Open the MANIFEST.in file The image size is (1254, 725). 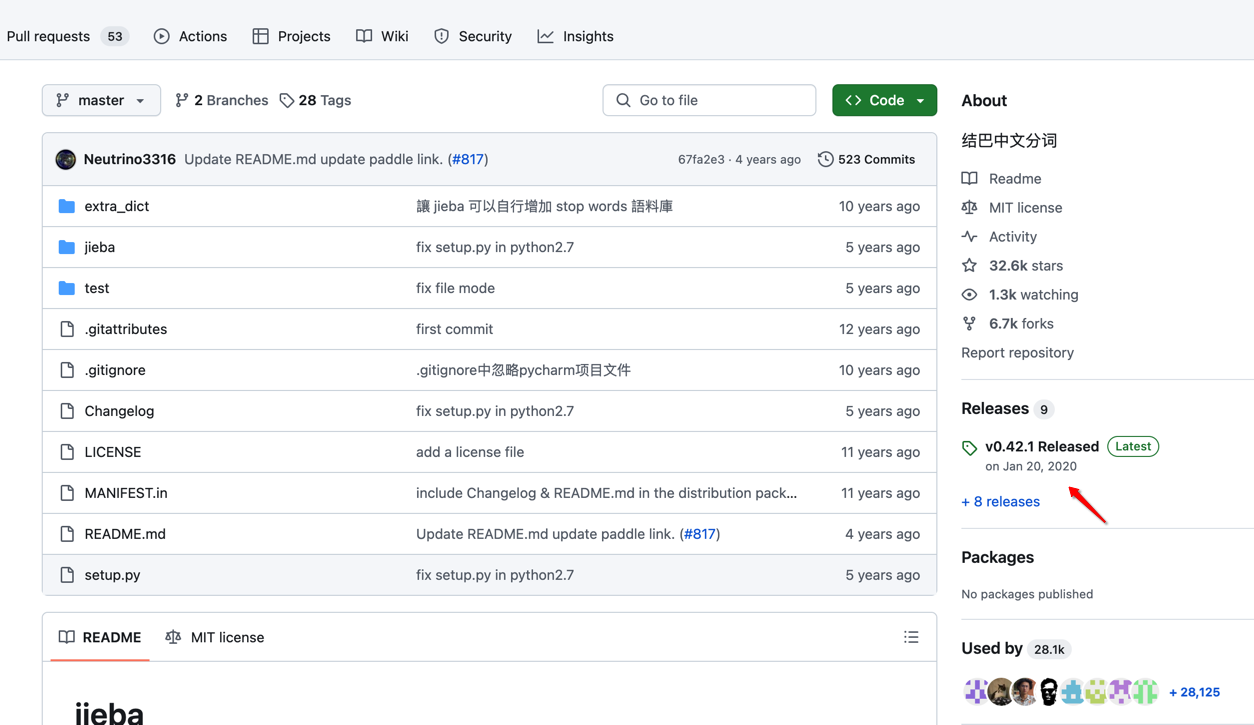[x=126, y=493]
